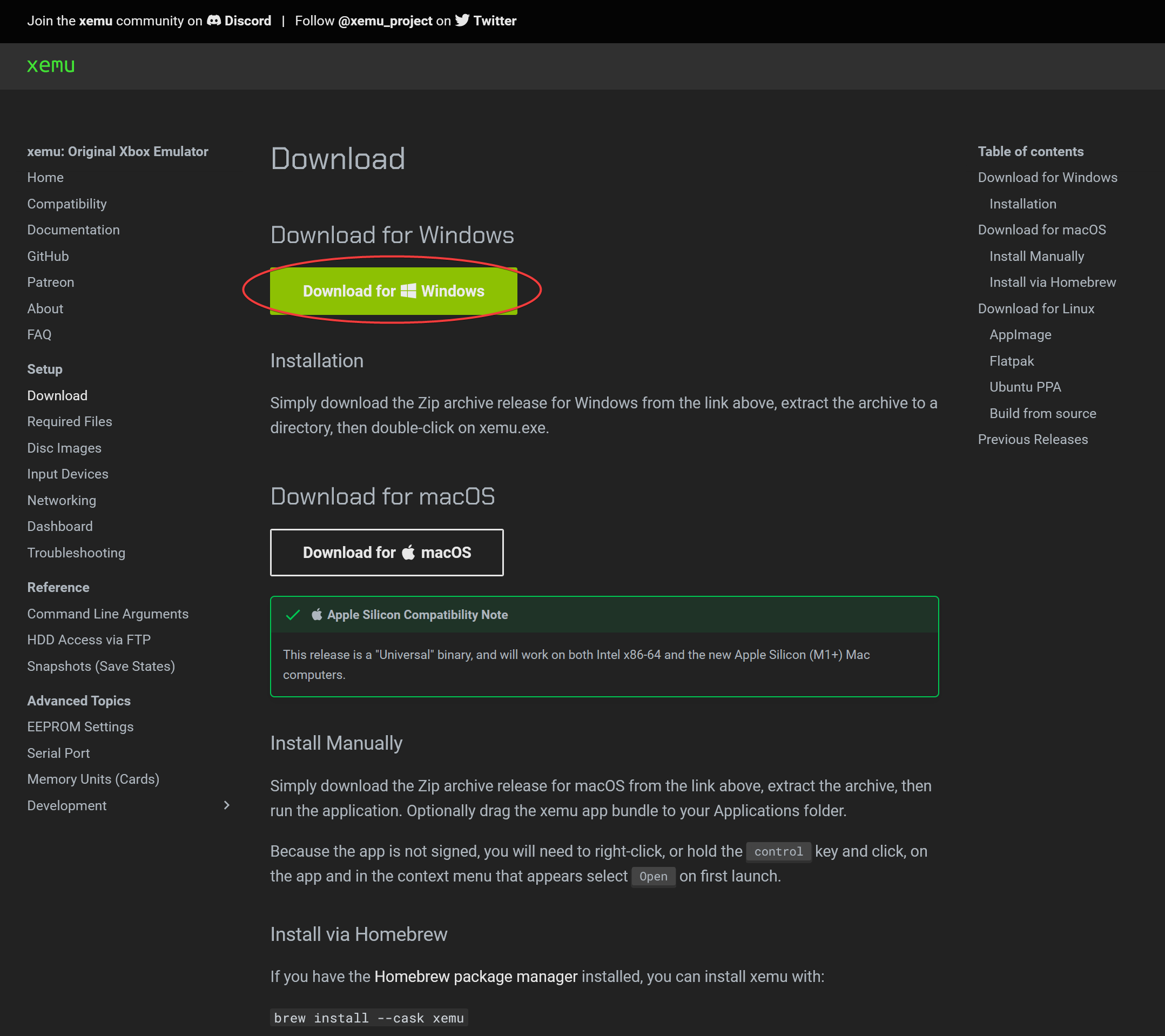Open Input Devices page

(x=68, y=474)
